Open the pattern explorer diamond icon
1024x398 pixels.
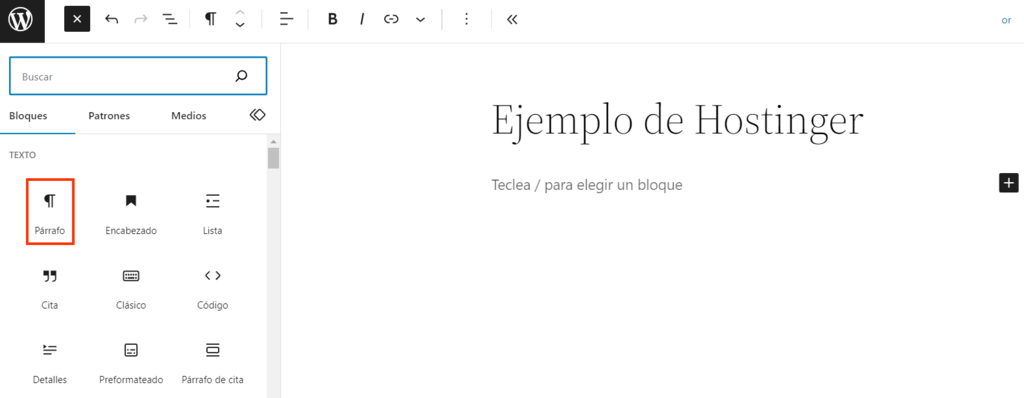tap(257, 115)
